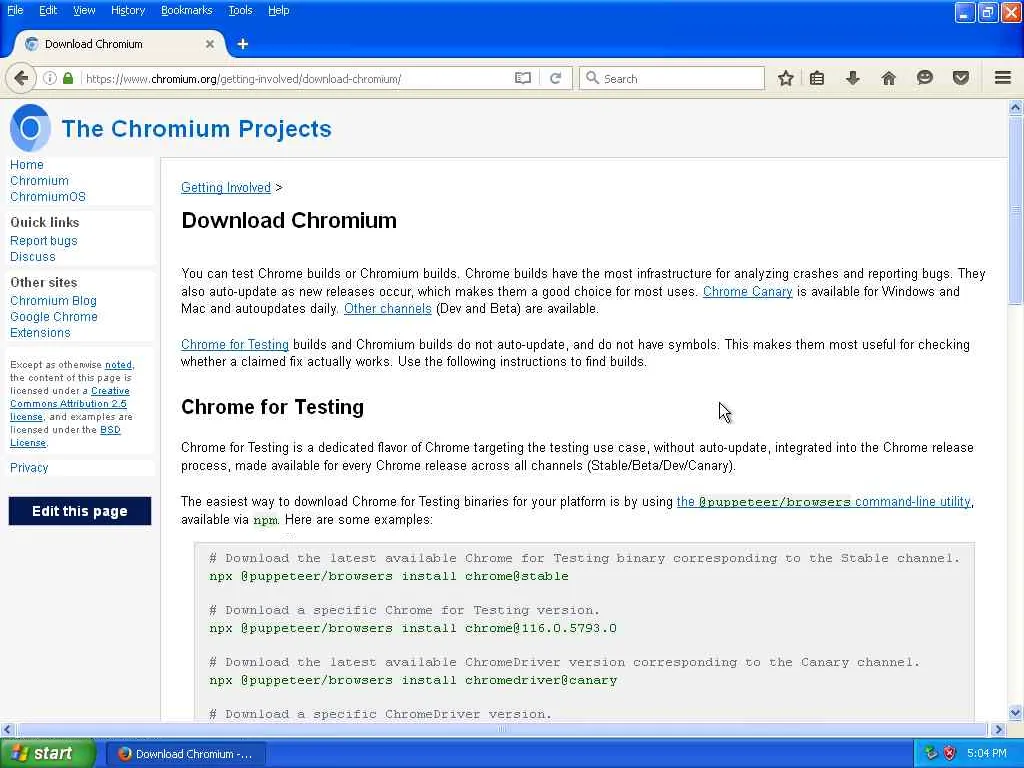Visit the Chromium Blog link

click(53, 300)
